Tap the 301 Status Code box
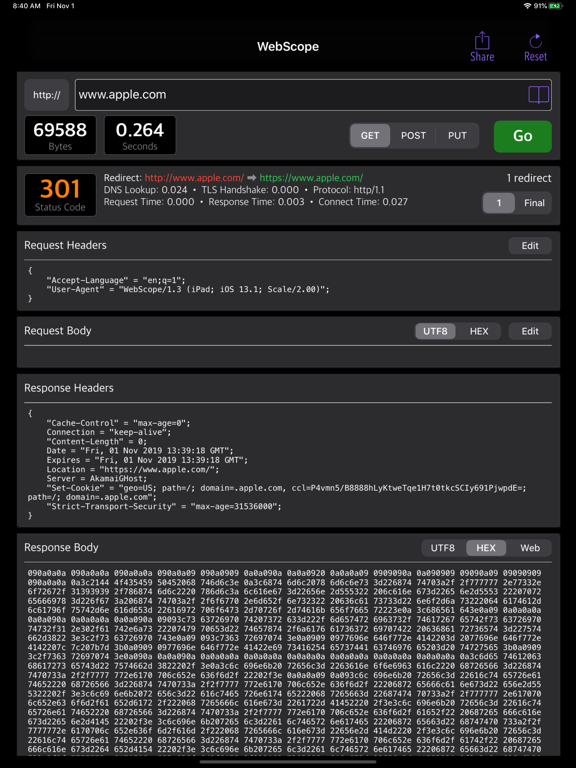This screenshot has width=576, height=768. (x=60, y=194)
